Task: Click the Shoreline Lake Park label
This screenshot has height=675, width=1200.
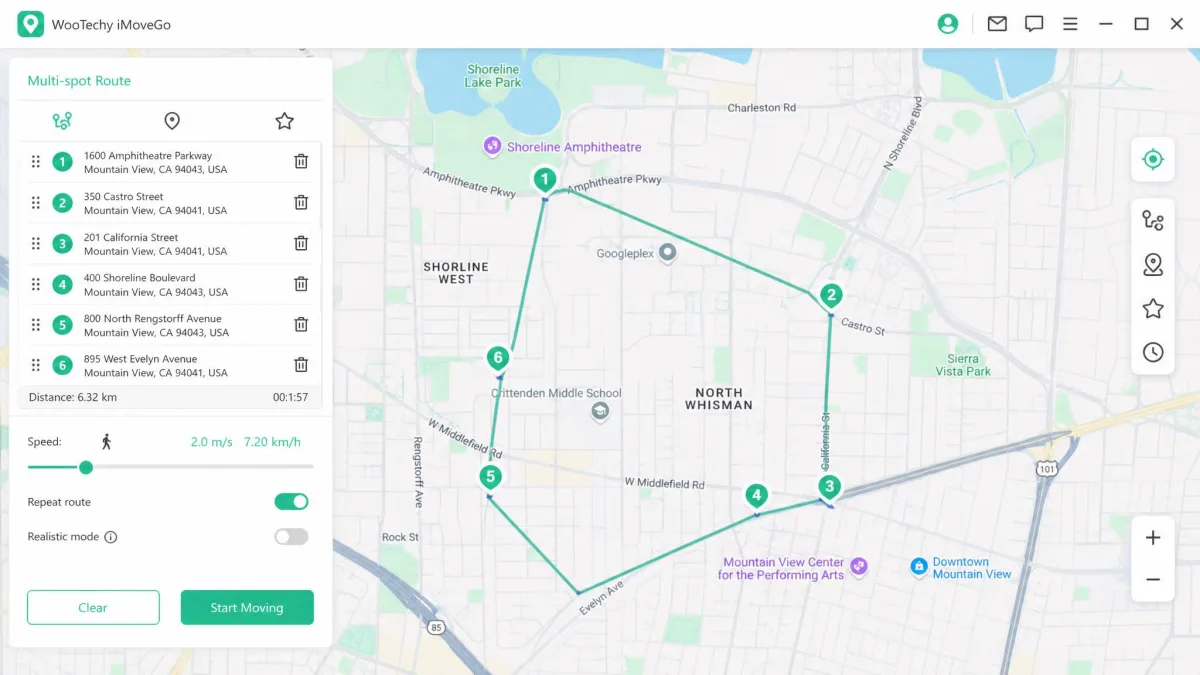Action: [x=493, y=76]
